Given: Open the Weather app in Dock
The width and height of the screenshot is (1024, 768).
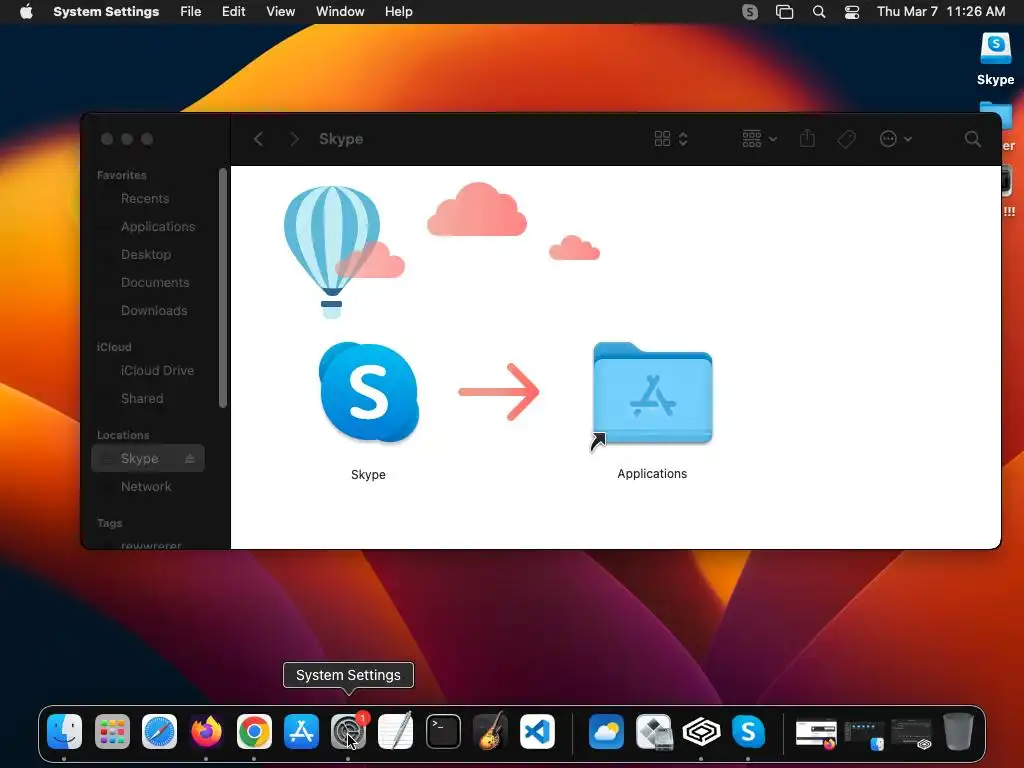Looking at the screenshot, I should click(607, 731).
